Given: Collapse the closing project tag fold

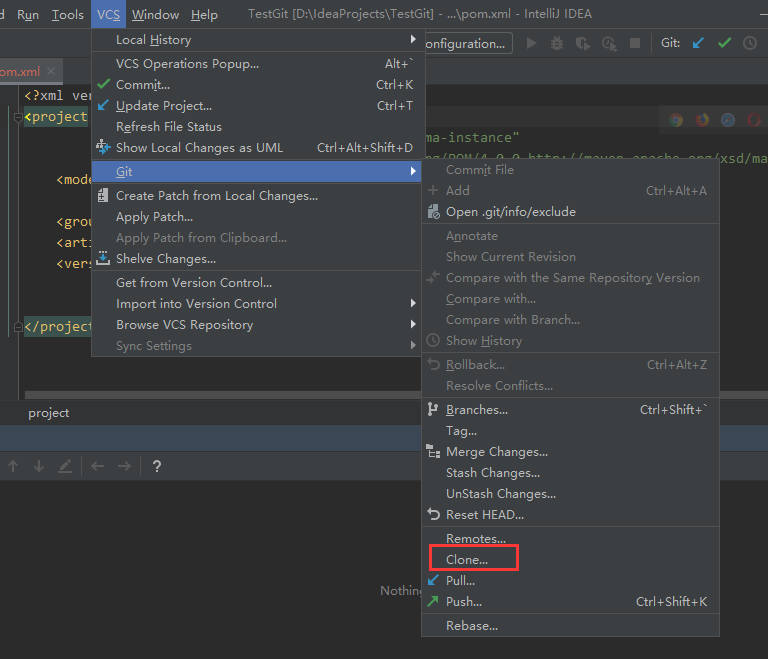Looking at the screenshot, I should coord(18,326).
